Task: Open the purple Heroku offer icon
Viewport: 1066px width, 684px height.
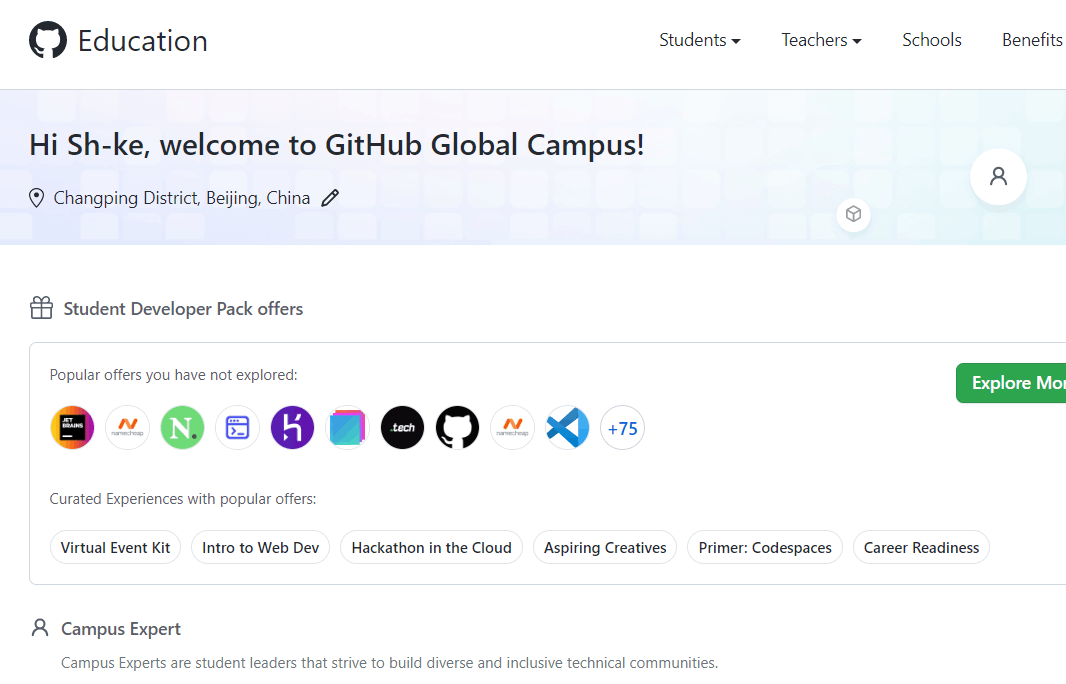Action: tap(292, 428)
